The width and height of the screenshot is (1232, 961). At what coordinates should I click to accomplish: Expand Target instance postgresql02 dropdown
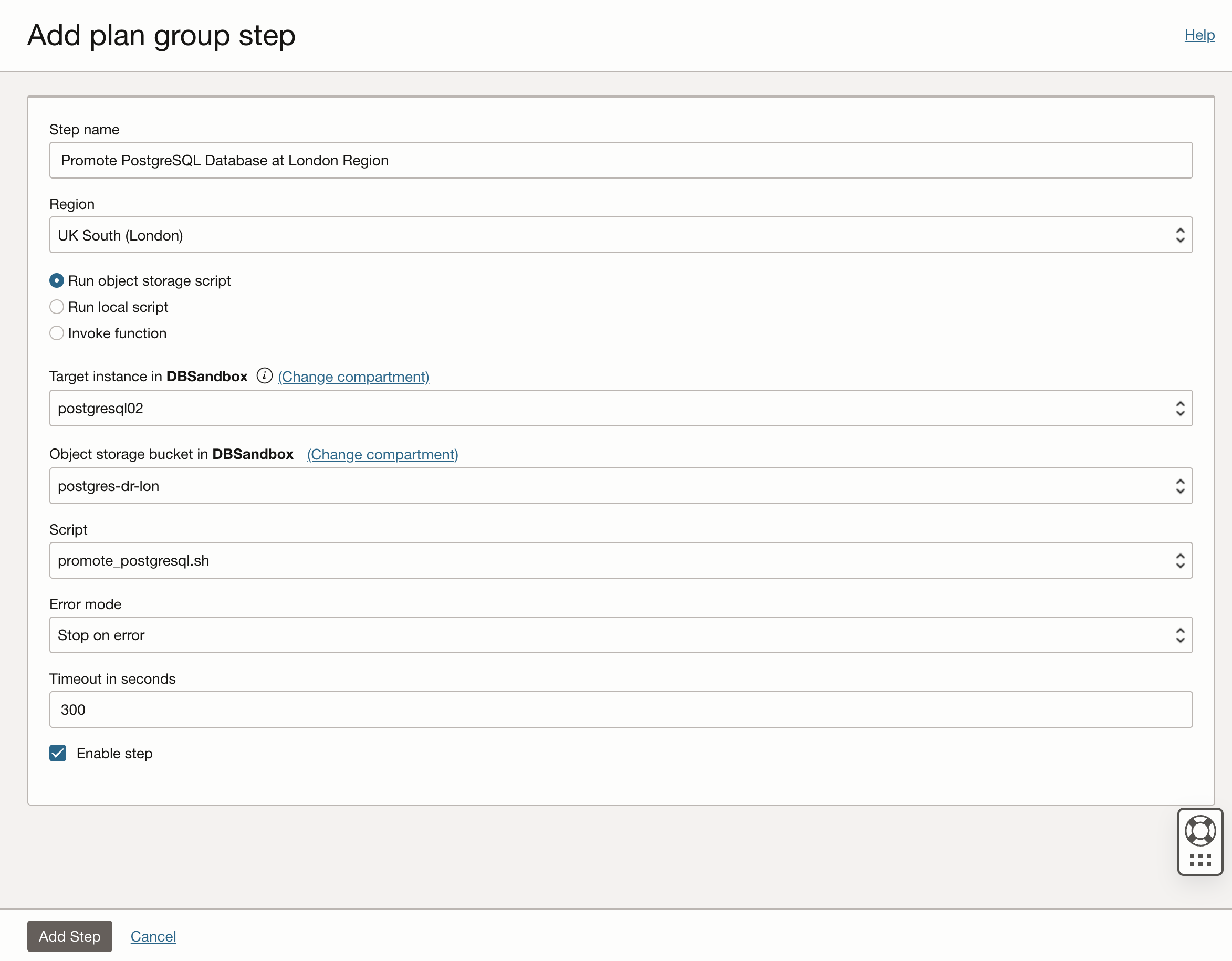coord(621,409)
